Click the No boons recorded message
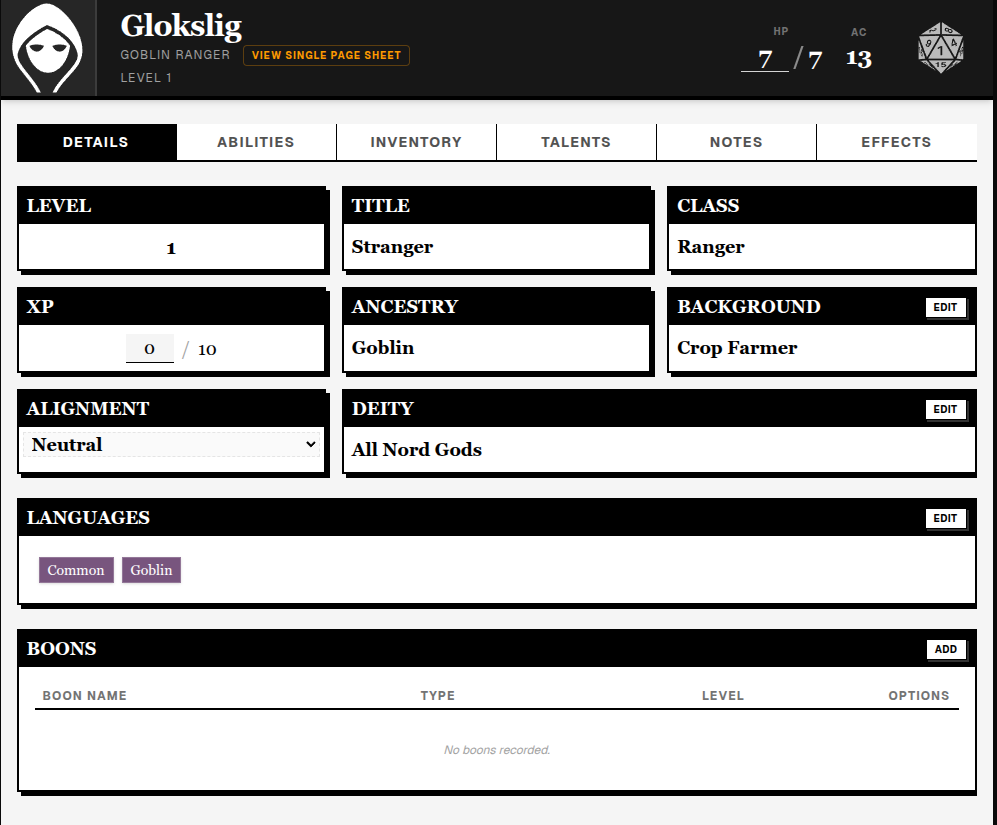The height and width of the screenshot is (825, 997). pyautogui.click(x=497, y=750)
